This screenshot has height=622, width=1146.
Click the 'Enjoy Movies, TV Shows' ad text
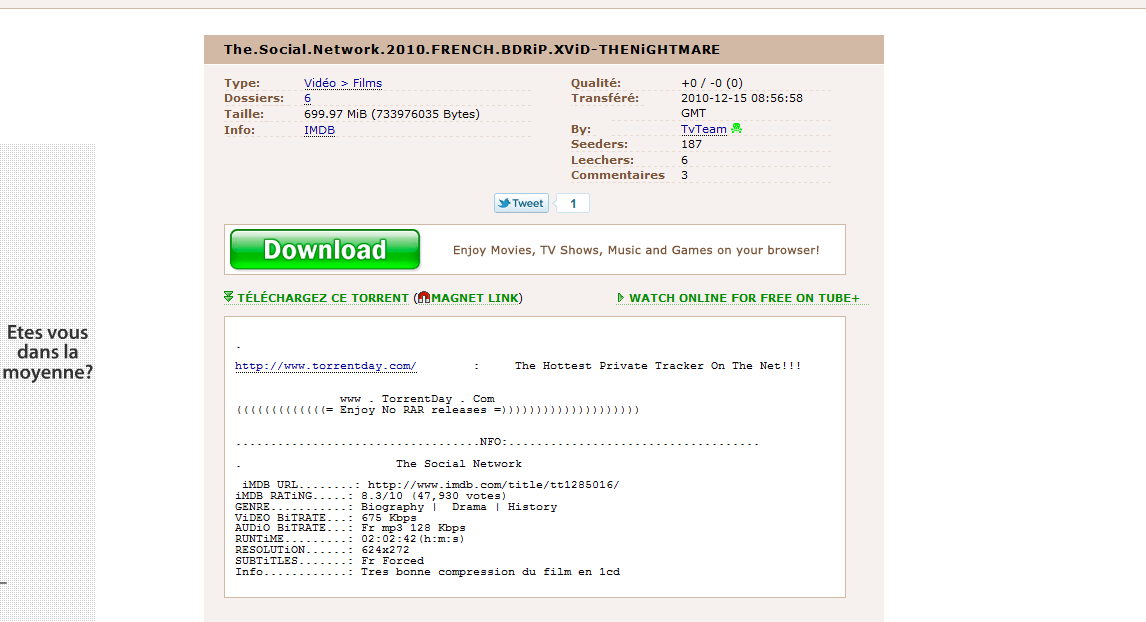pyautogui.click(x=636, y=250)
